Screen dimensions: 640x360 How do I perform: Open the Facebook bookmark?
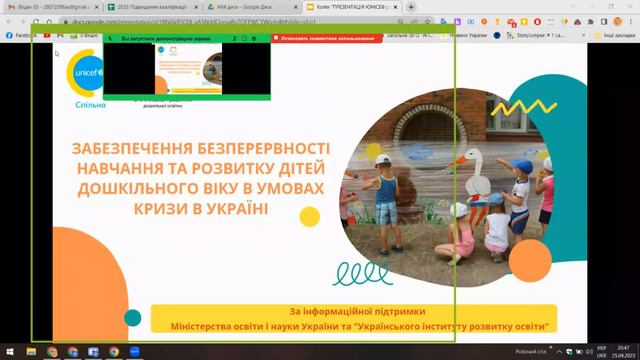point(21,36)
